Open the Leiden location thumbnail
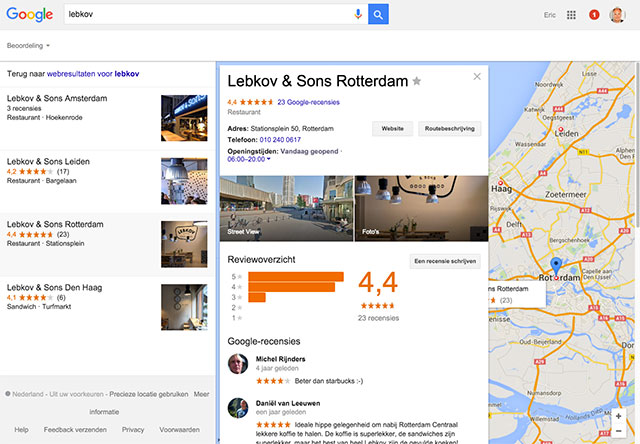Screen dimensions: 640x444 coord(184,181)
